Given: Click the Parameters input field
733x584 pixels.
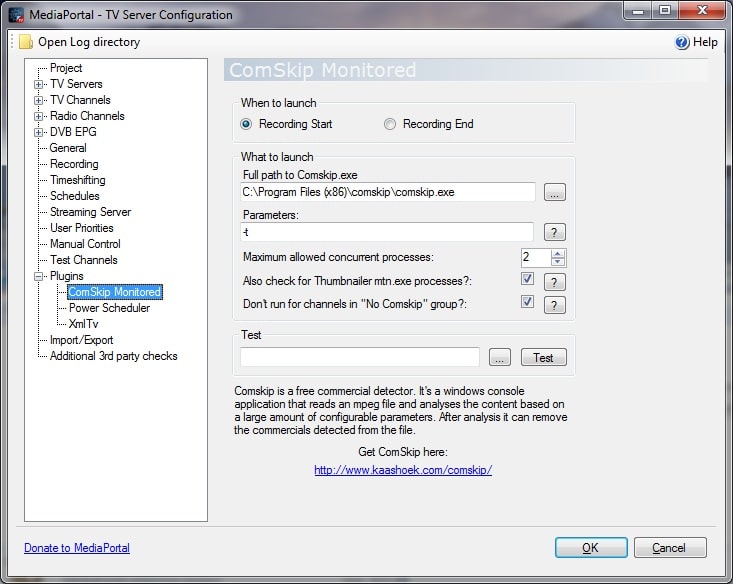Looking at the screenshot, I should (x=387, y=232).
